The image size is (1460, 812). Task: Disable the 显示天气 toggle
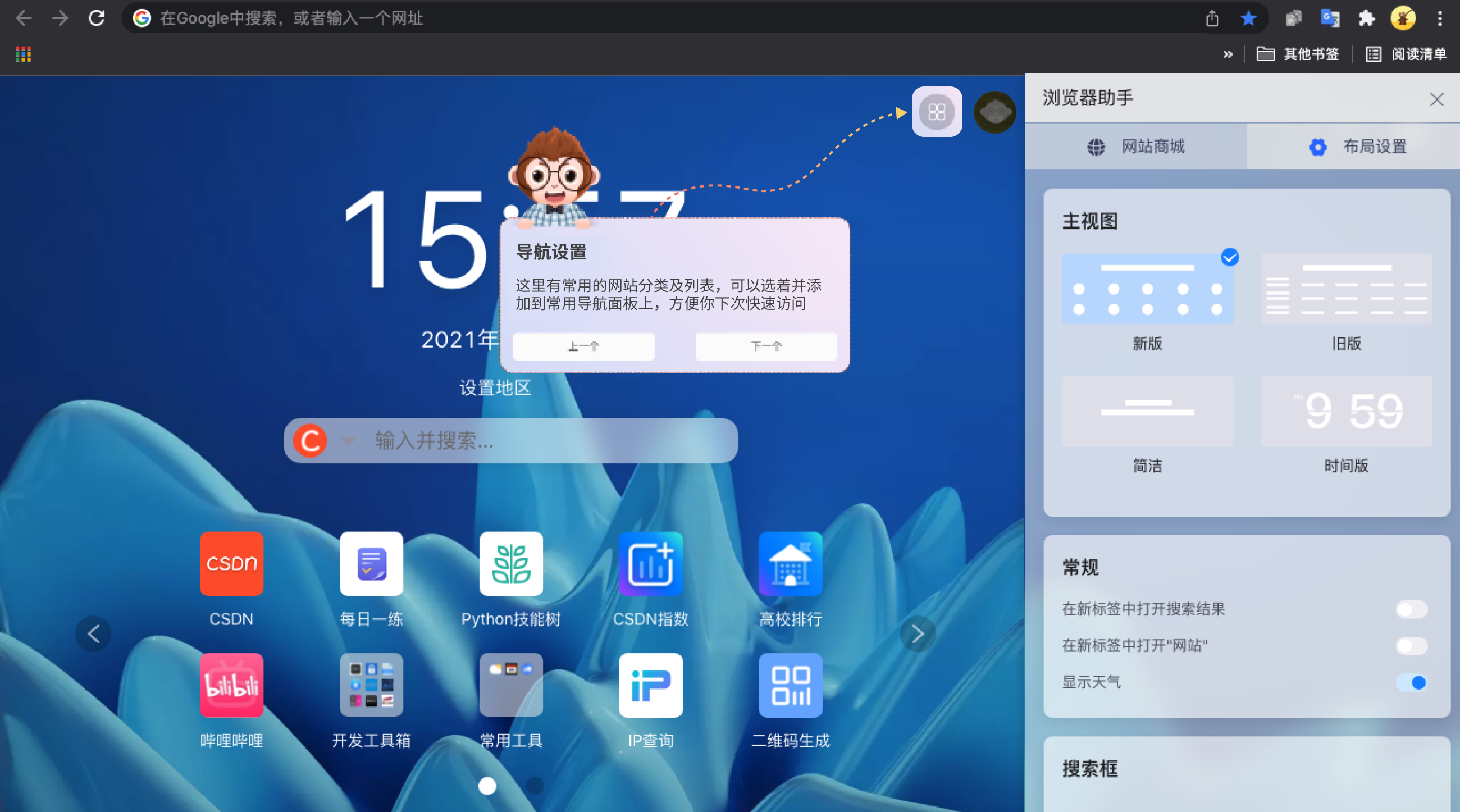coord(1411,682)
